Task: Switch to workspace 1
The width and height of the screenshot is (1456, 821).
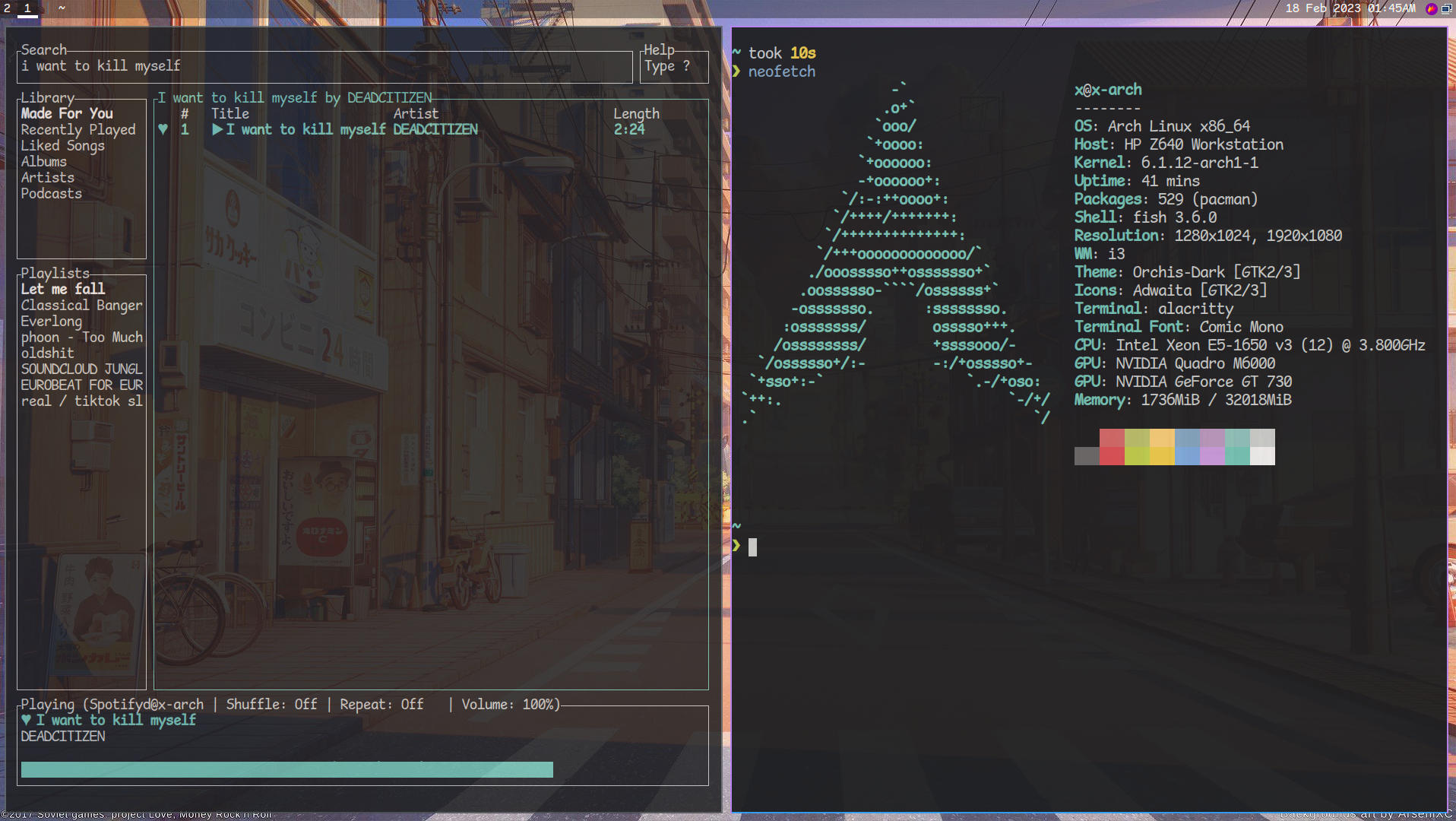Action: [28, 8]
